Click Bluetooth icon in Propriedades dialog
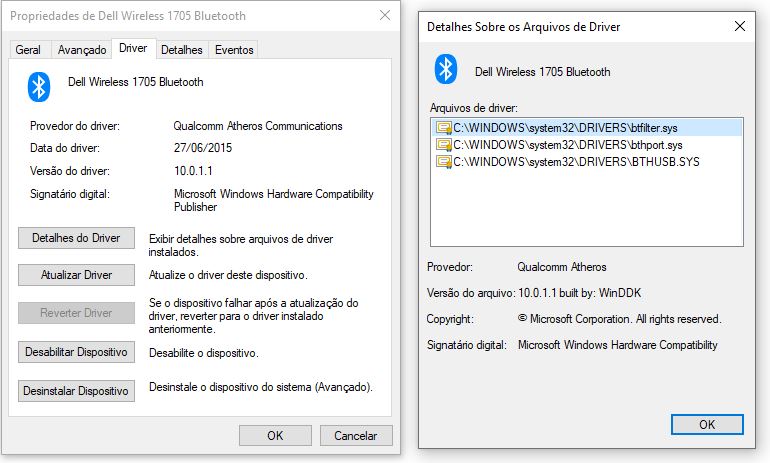Screen dimensions: 770x463 (x=39, y=87)
